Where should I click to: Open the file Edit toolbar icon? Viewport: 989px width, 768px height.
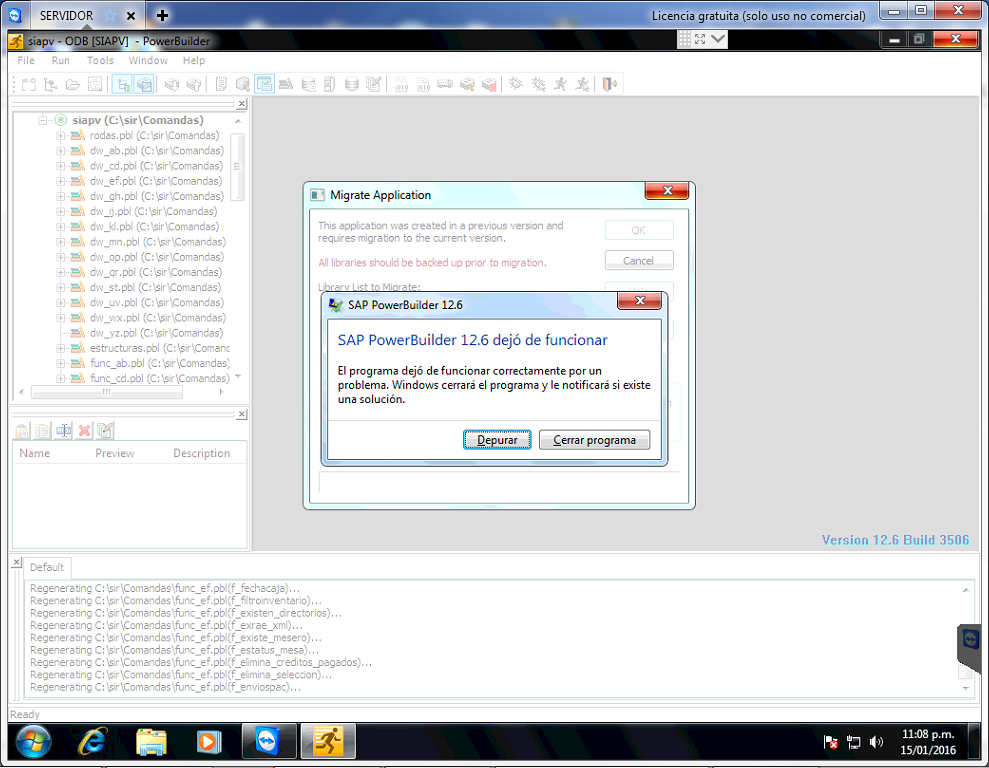tap(374, 84)
